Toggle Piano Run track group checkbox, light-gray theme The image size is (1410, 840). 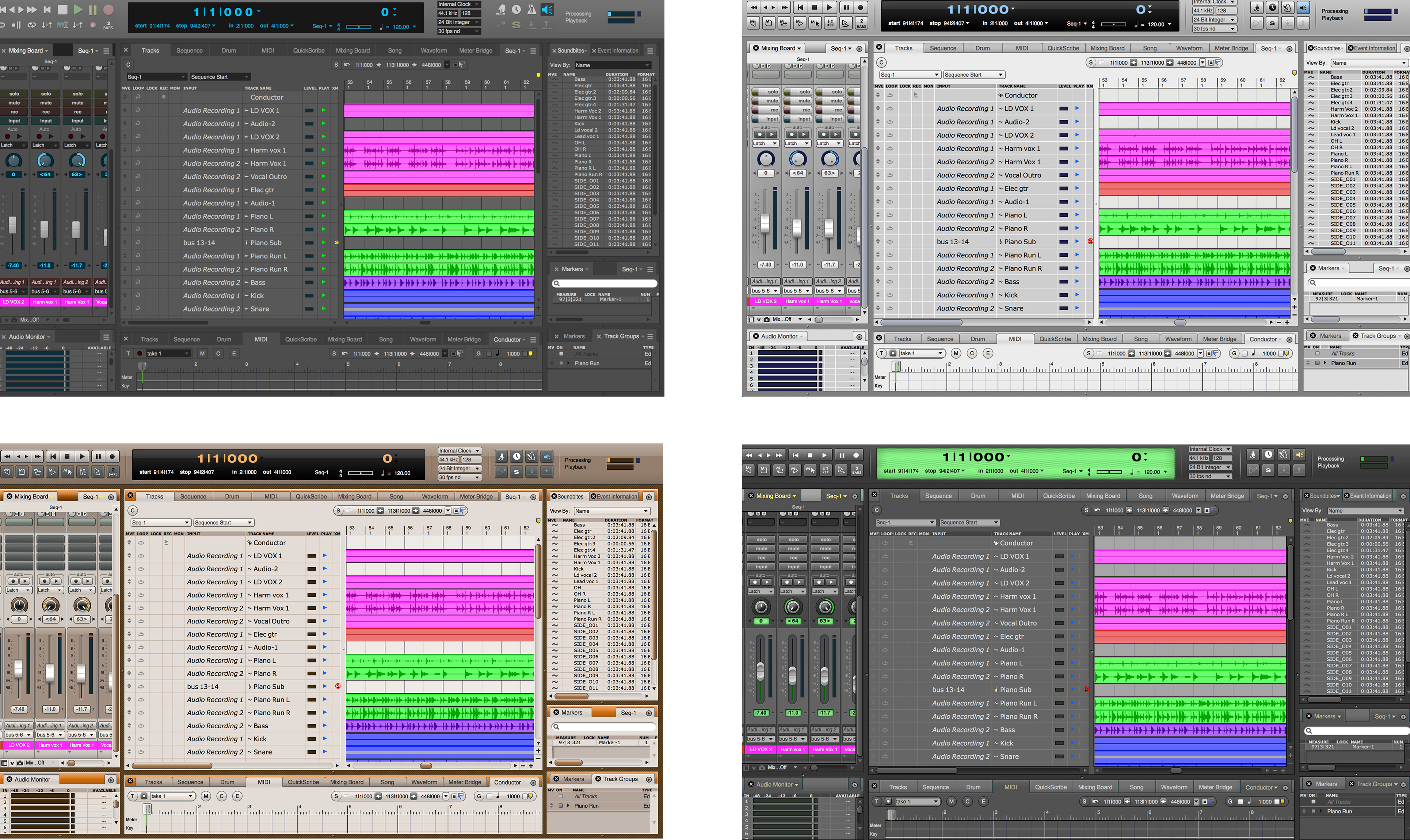(1317, 363)
